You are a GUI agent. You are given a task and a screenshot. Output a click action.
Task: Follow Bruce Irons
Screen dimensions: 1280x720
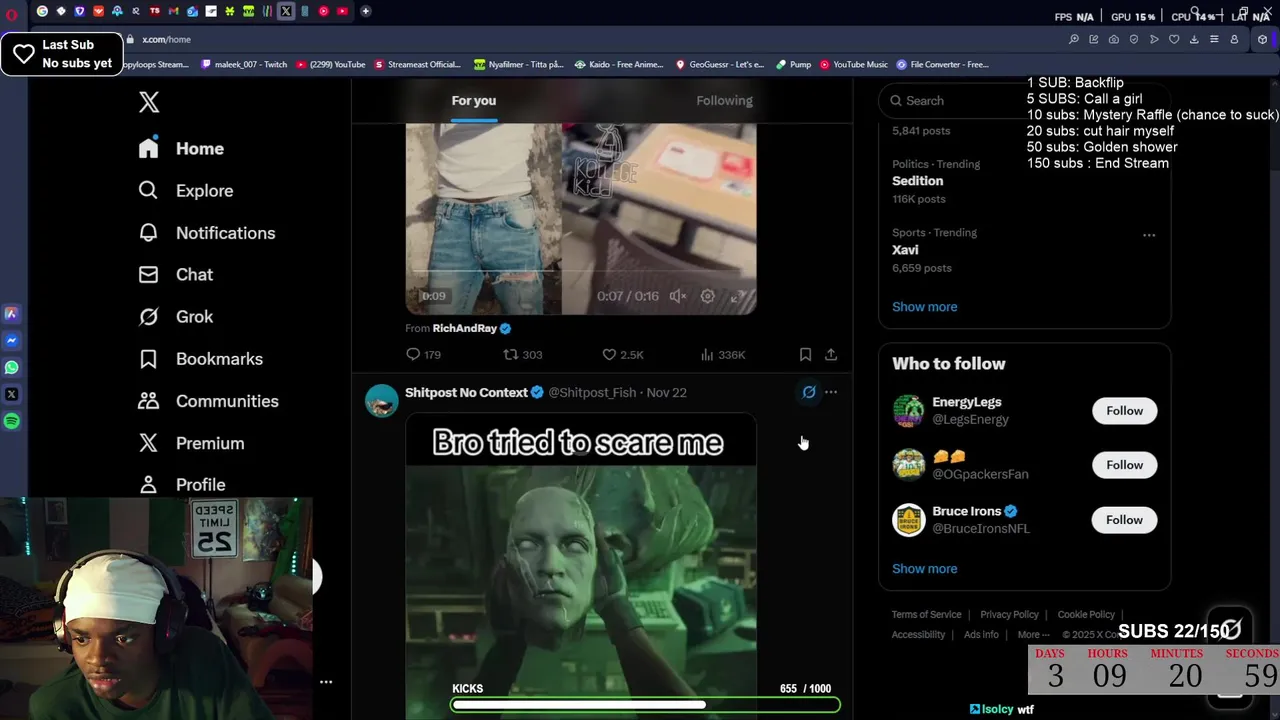pos(1124,520)
